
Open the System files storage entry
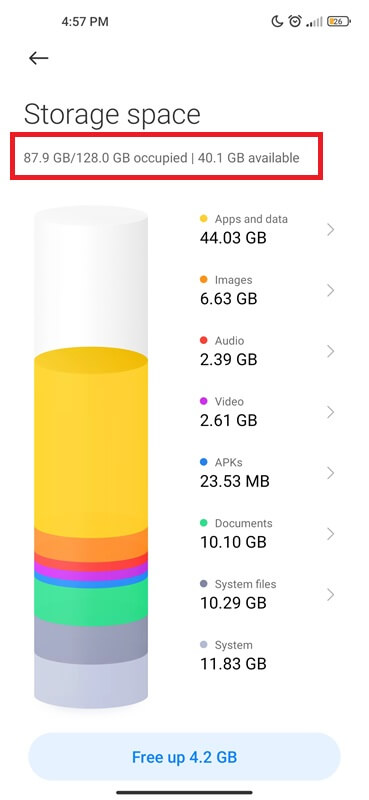(267, 594)
